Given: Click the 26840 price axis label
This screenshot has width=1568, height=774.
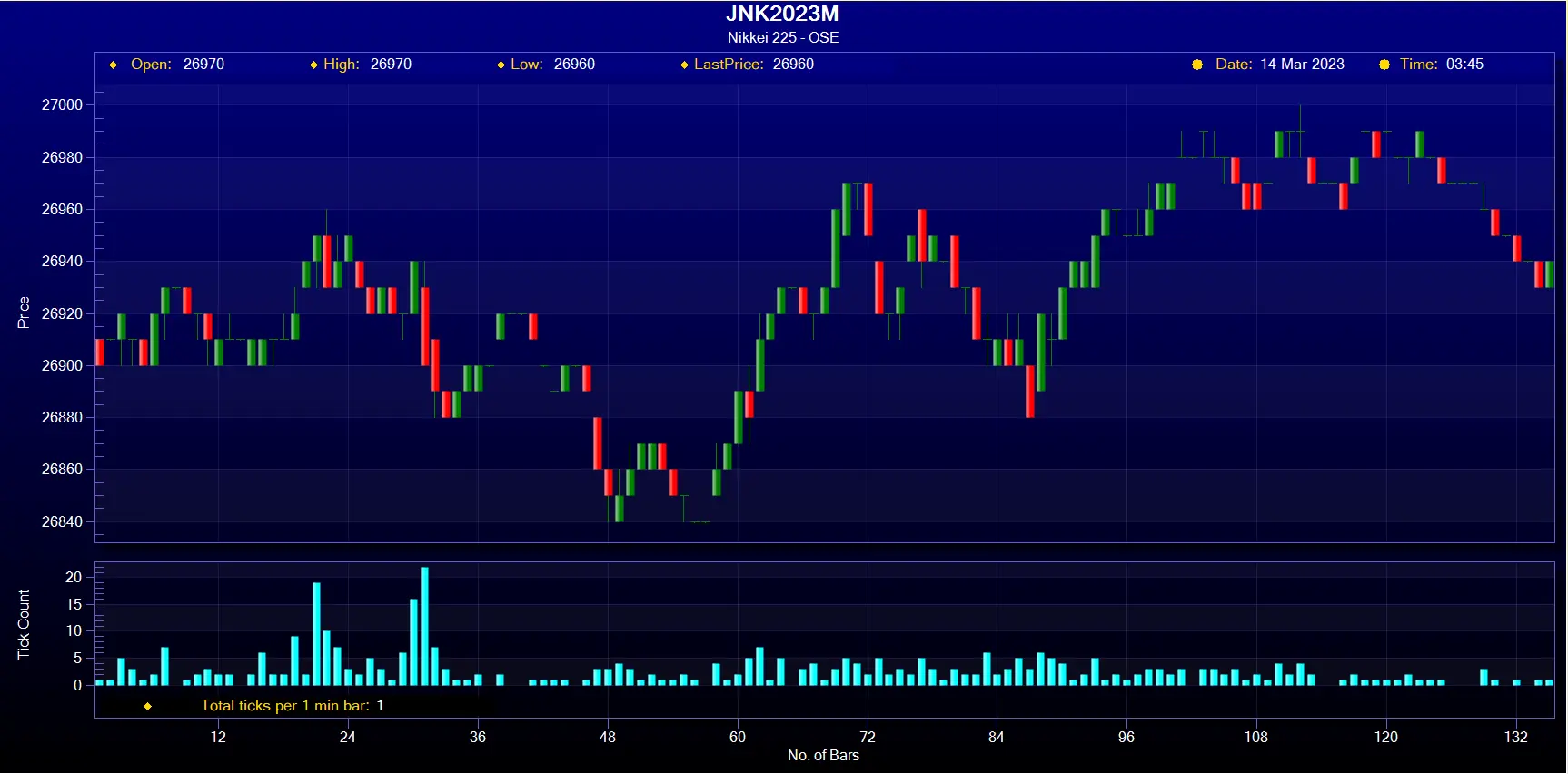Looking at the screenshot, I should pyautogui.click(x=62, y=521).
